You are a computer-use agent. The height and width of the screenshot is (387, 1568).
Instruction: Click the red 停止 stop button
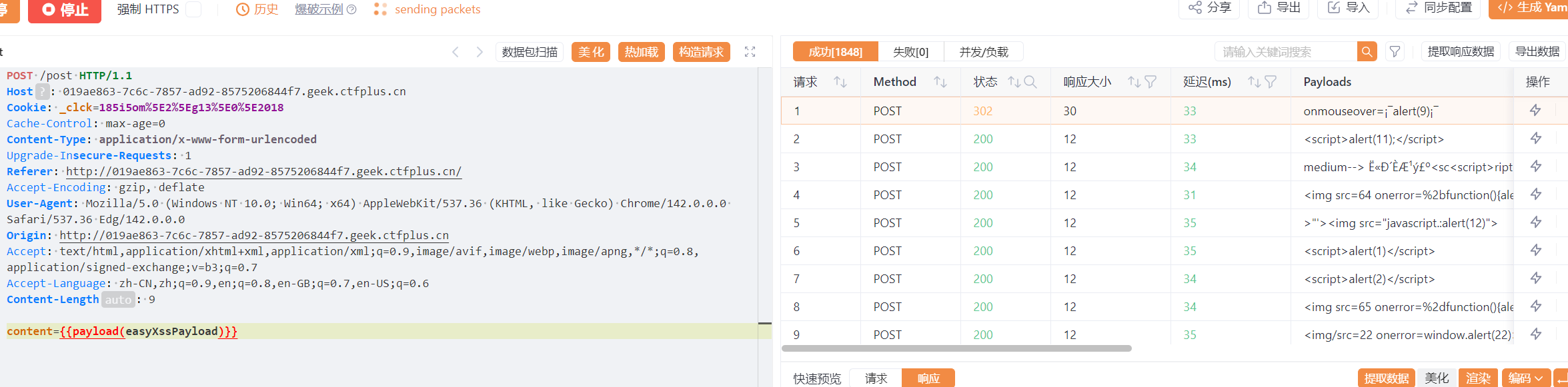tap(65, 10)
